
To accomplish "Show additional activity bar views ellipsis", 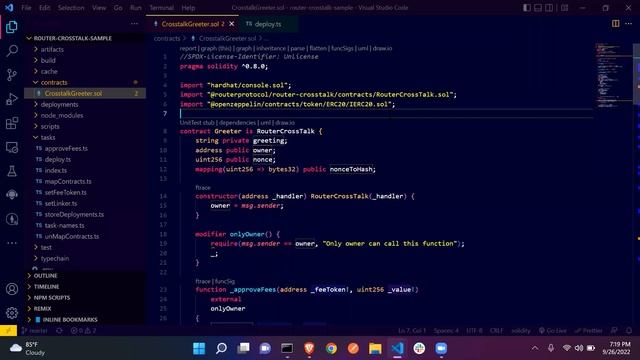I will pyautogui.click(x=12, y=243).
